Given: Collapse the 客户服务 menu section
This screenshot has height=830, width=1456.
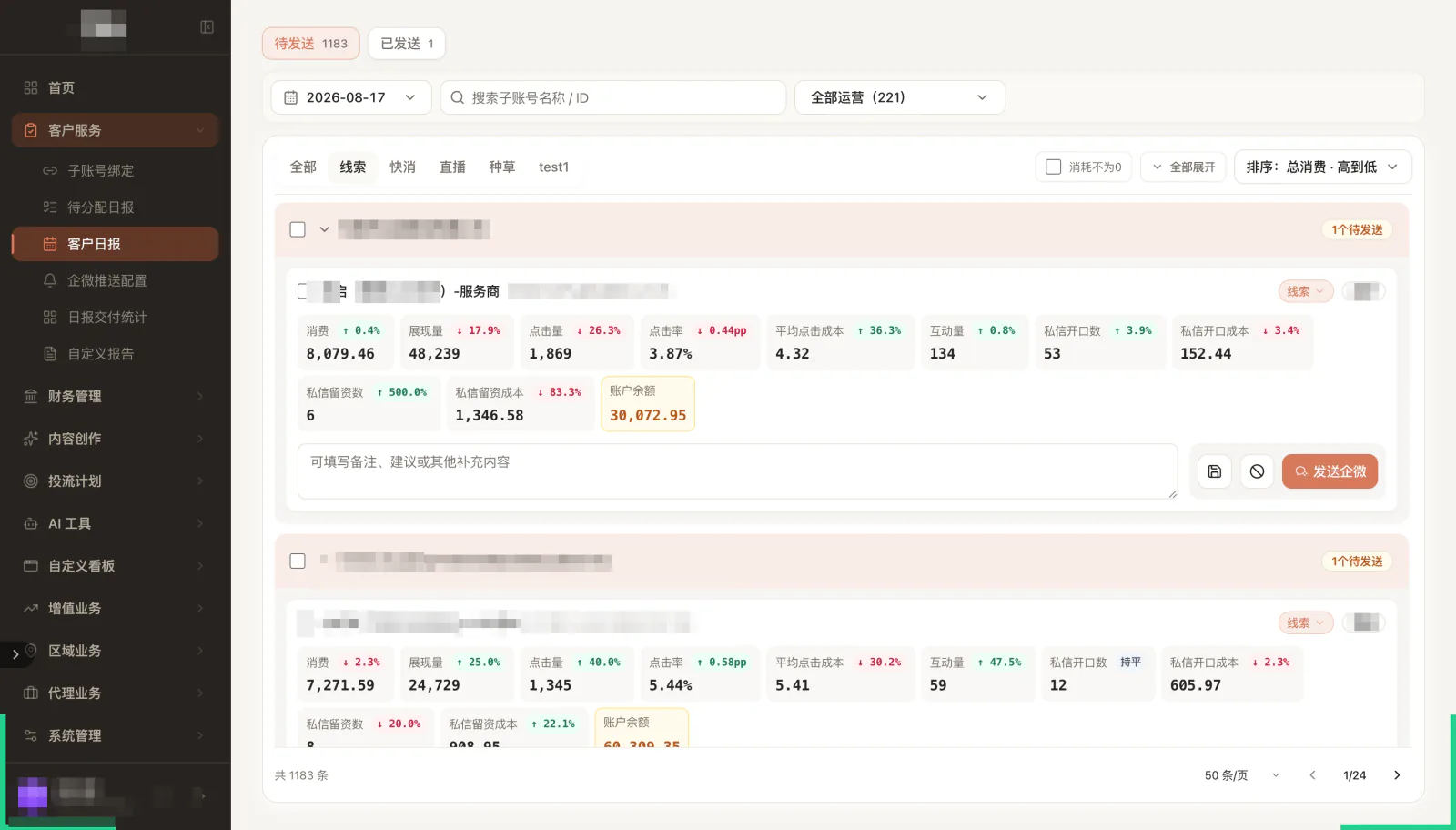Looking at the screenshot, I should tap(115, 130).
